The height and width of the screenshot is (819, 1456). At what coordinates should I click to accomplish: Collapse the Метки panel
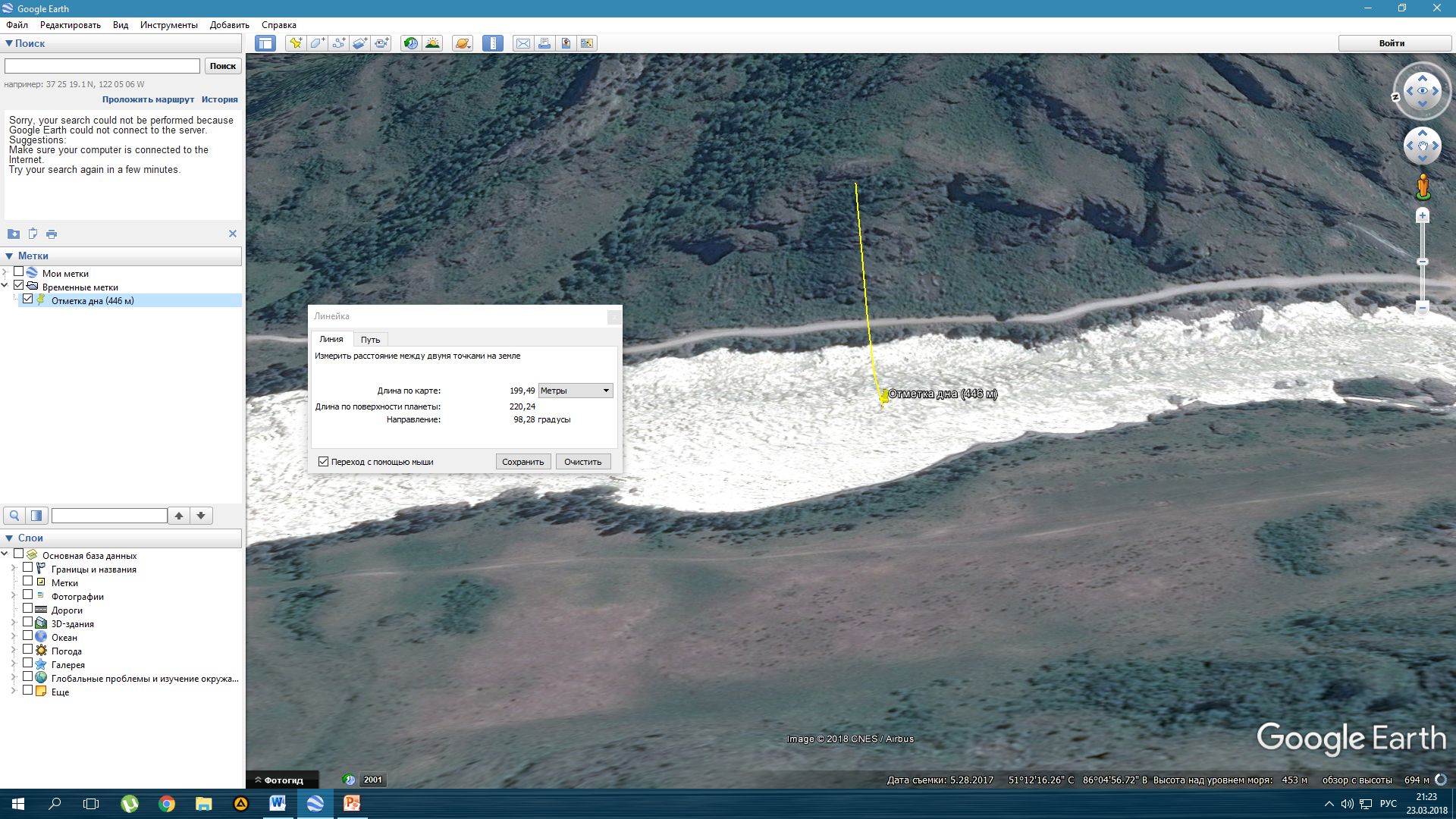9,256
